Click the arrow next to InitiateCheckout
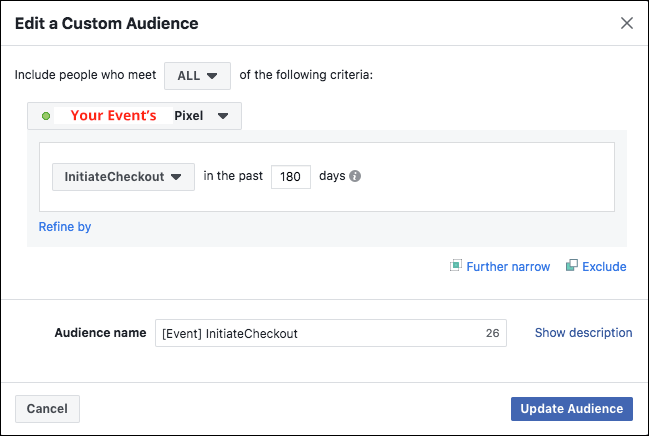Viewport: 649px width, 436px height. pos(176,177)
